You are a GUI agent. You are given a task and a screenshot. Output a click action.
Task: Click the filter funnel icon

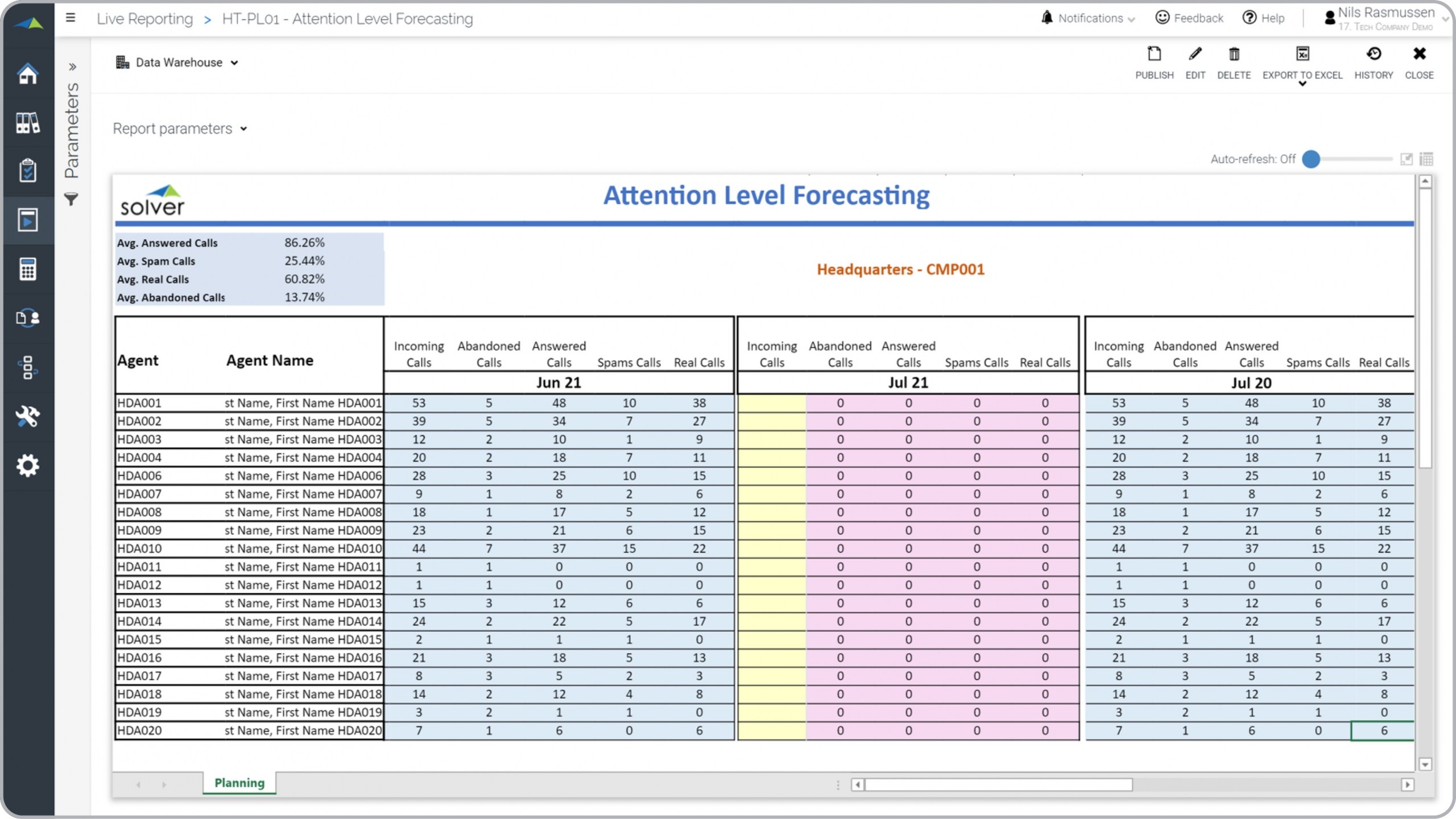71,199
